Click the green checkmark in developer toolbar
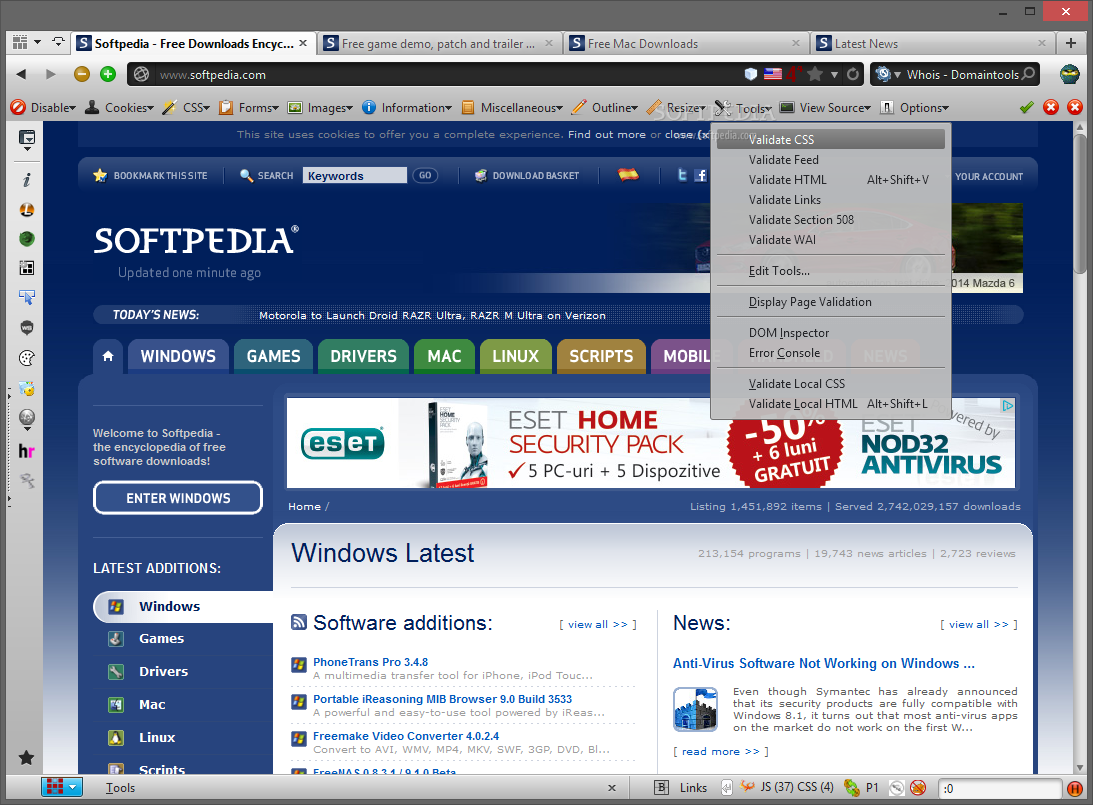 click(x=1026, y=107)
